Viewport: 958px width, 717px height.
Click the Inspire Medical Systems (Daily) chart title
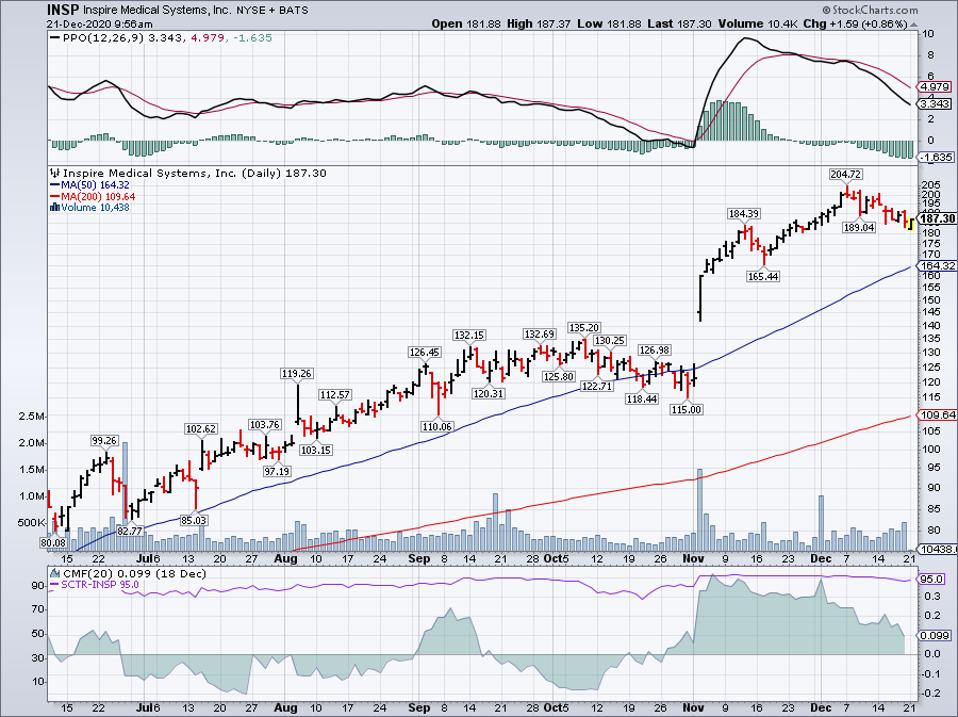[x=195, y=173]
